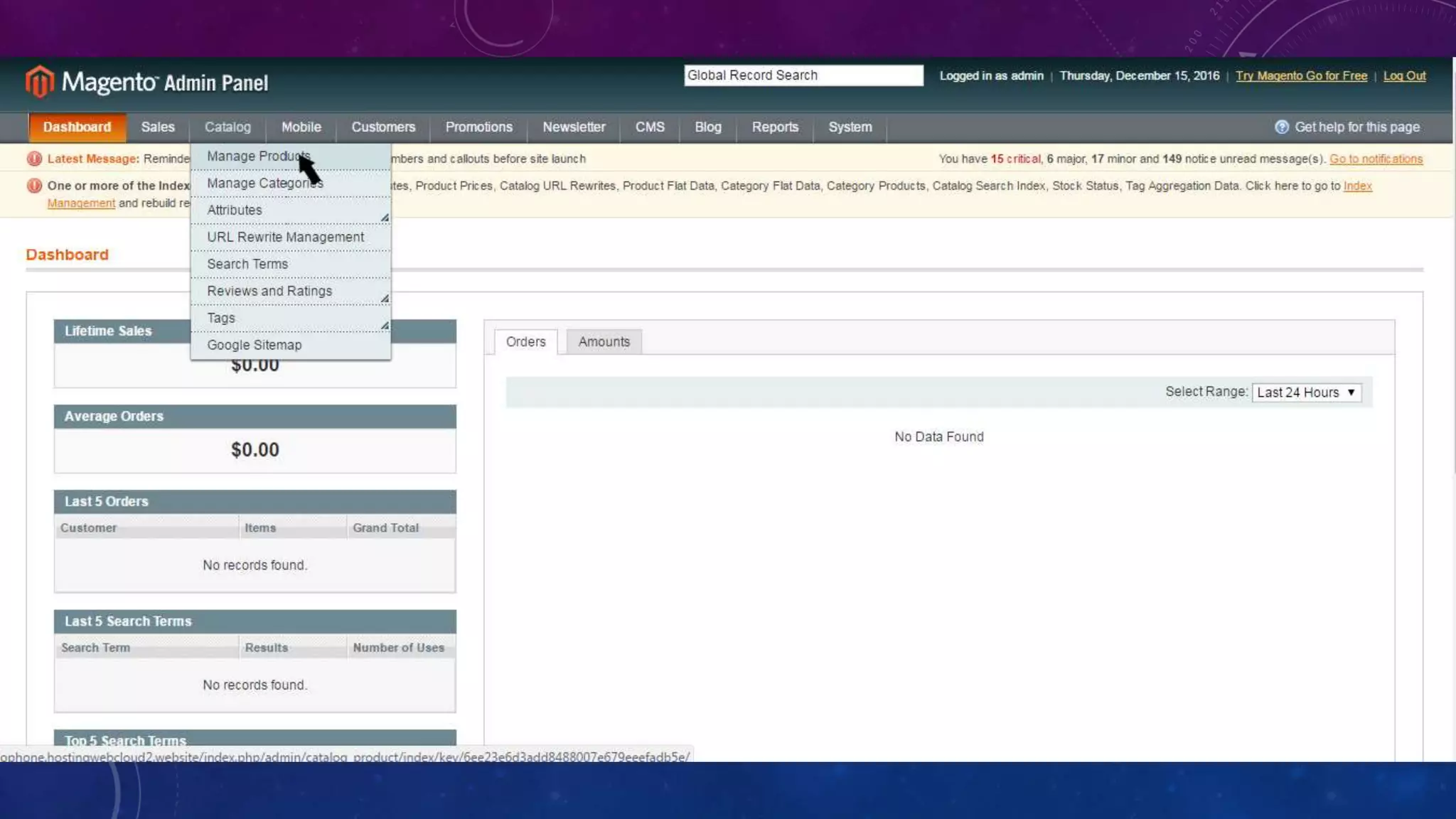1456x819 pixels.
Task: Open URL Rewrite Management
Action: coord(285,237)
